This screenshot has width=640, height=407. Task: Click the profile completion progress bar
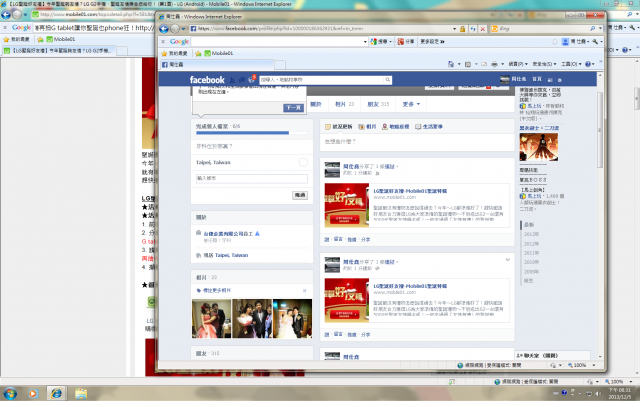(x=251, y=133)
